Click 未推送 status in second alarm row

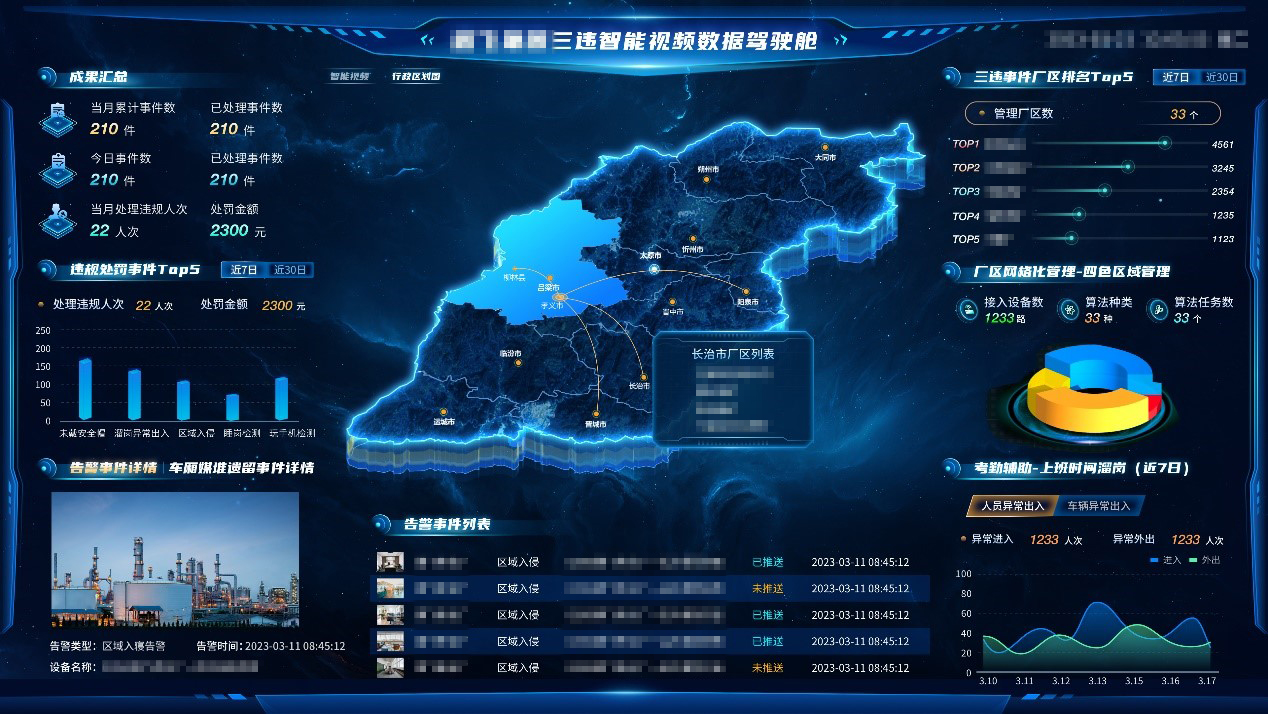click(x=767, y=588)
